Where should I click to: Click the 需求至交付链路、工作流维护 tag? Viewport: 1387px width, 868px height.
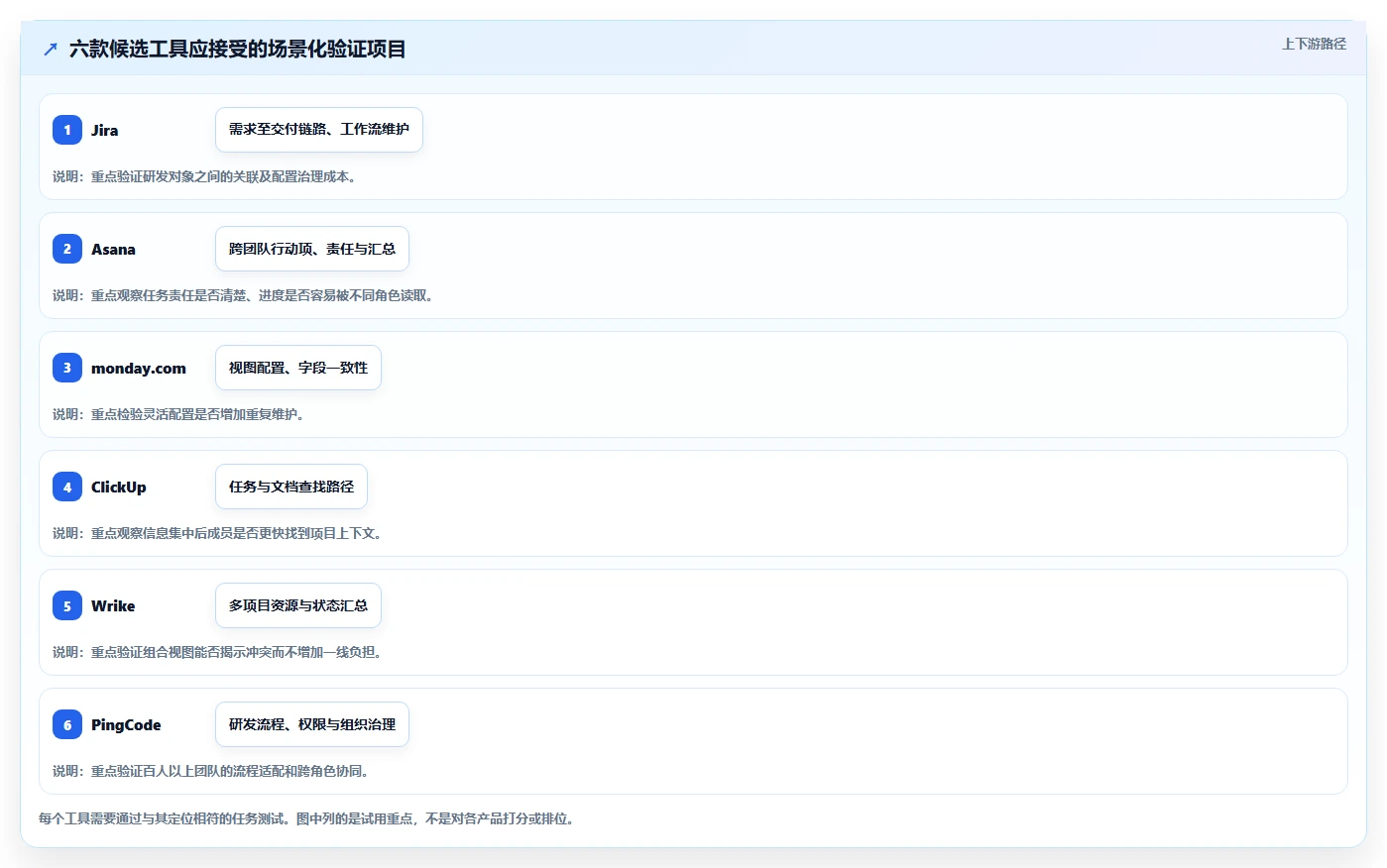pyautogui.click(x=319, y=130)
